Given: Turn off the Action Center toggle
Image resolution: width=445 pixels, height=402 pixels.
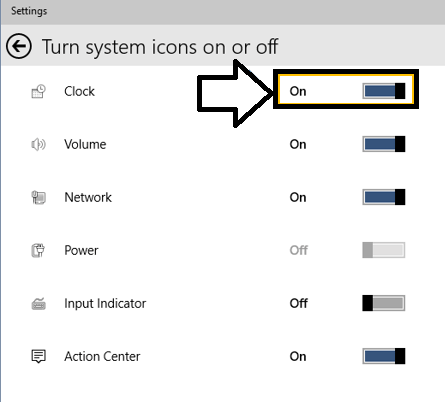Looking at the screenshot, I should [384, 356].
